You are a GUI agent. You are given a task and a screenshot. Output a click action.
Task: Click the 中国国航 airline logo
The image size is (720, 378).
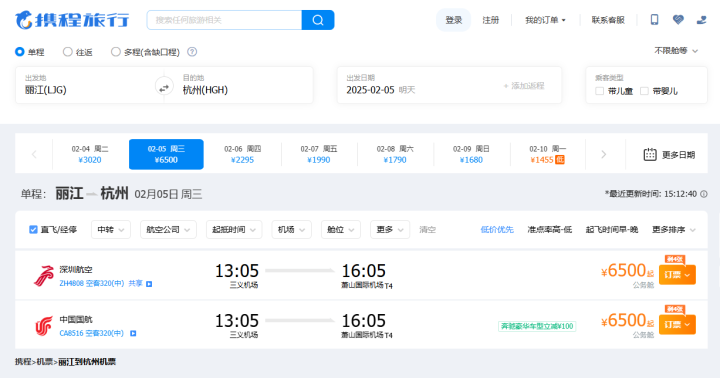coord(44,326)
